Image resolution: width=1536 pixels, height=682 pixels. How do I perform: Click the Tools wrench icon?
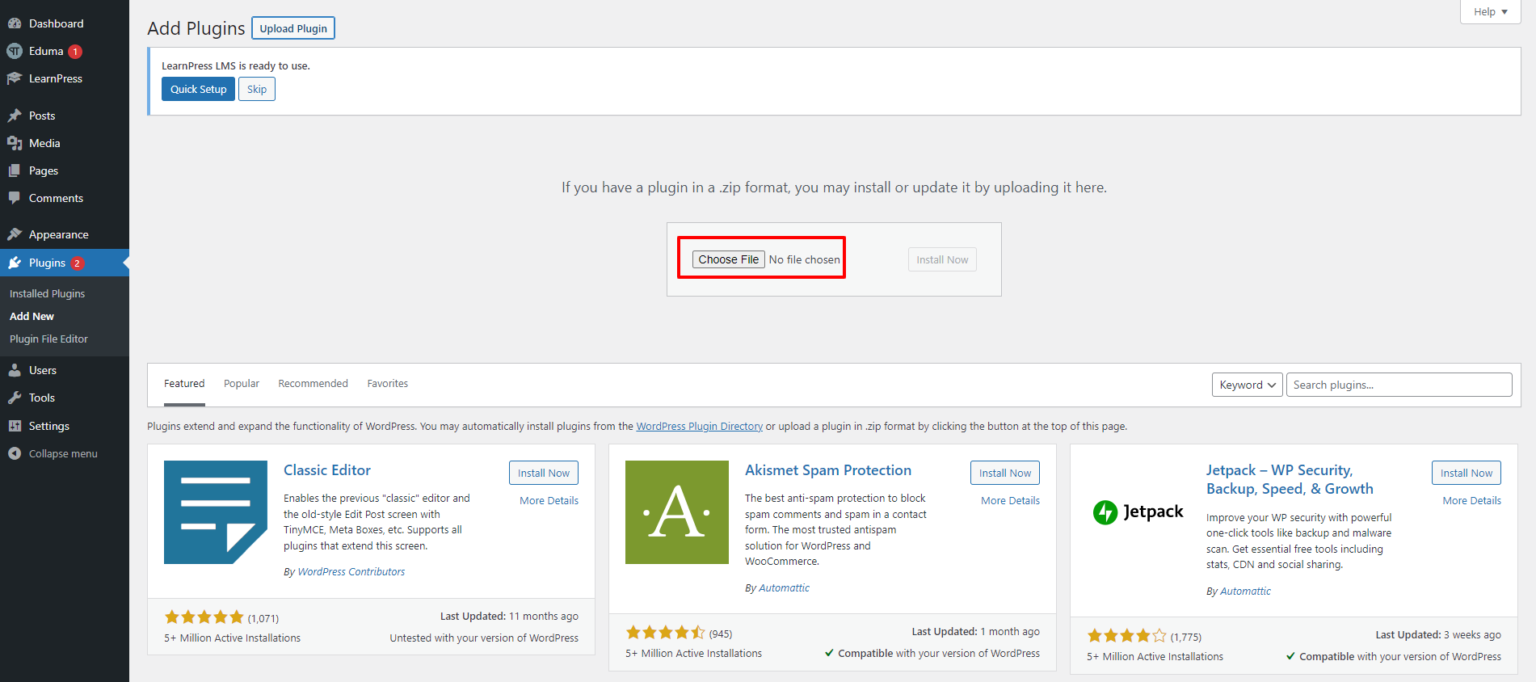[14, 398]
